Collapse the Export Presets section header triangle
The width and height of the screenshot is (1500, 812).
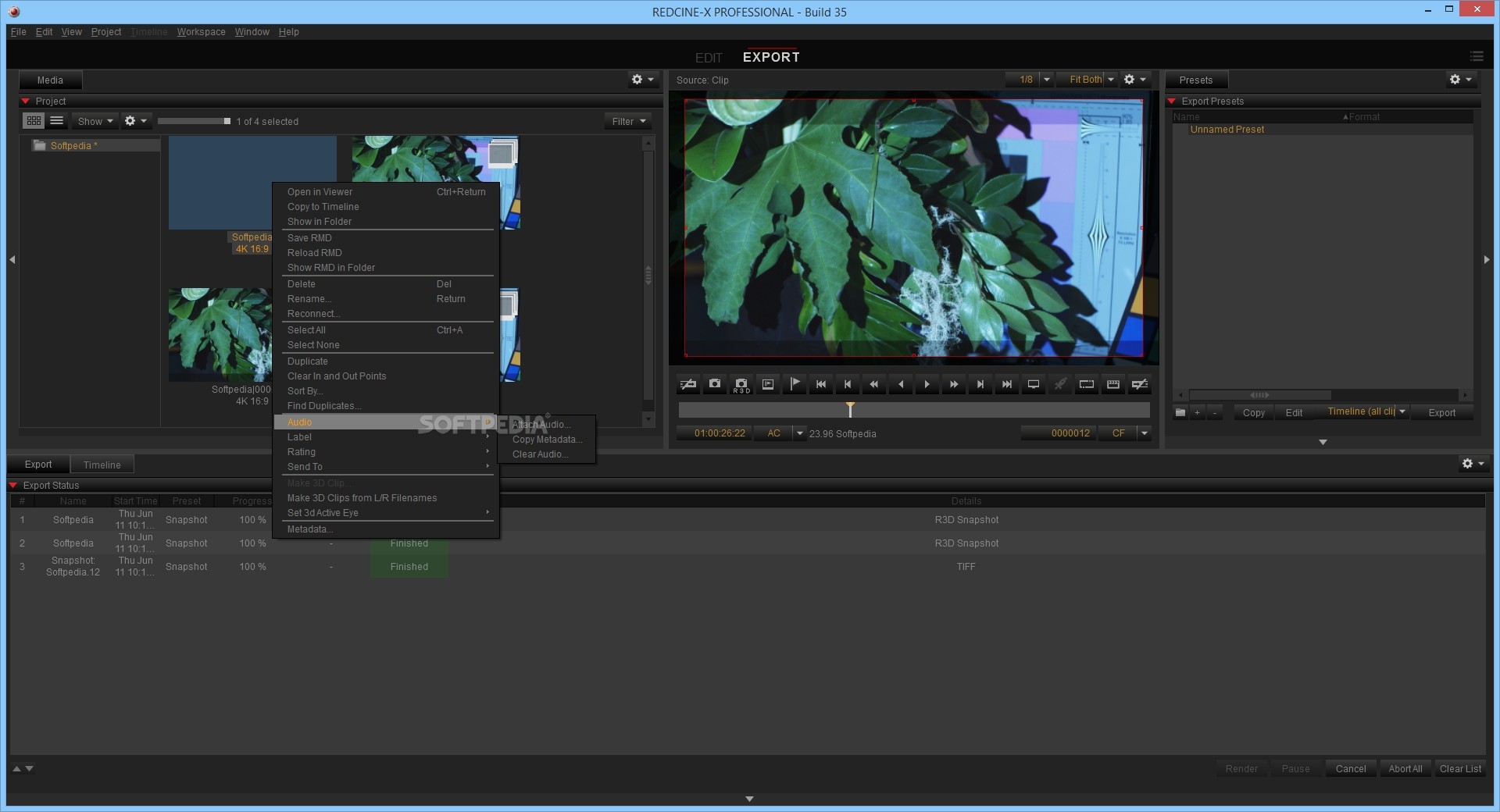click(x=1171, y=101)
